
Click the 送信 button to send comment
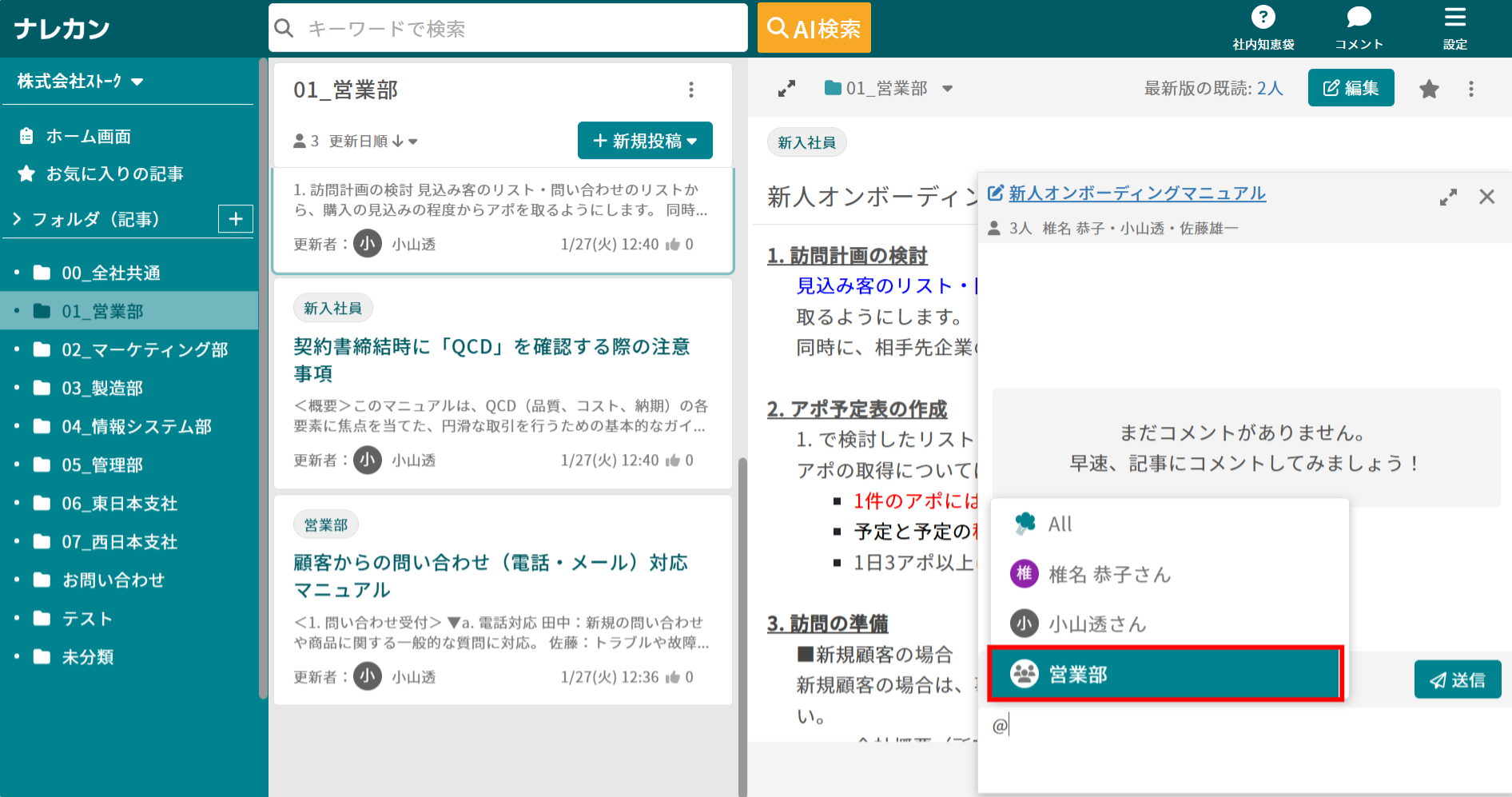click(1458, 679)
